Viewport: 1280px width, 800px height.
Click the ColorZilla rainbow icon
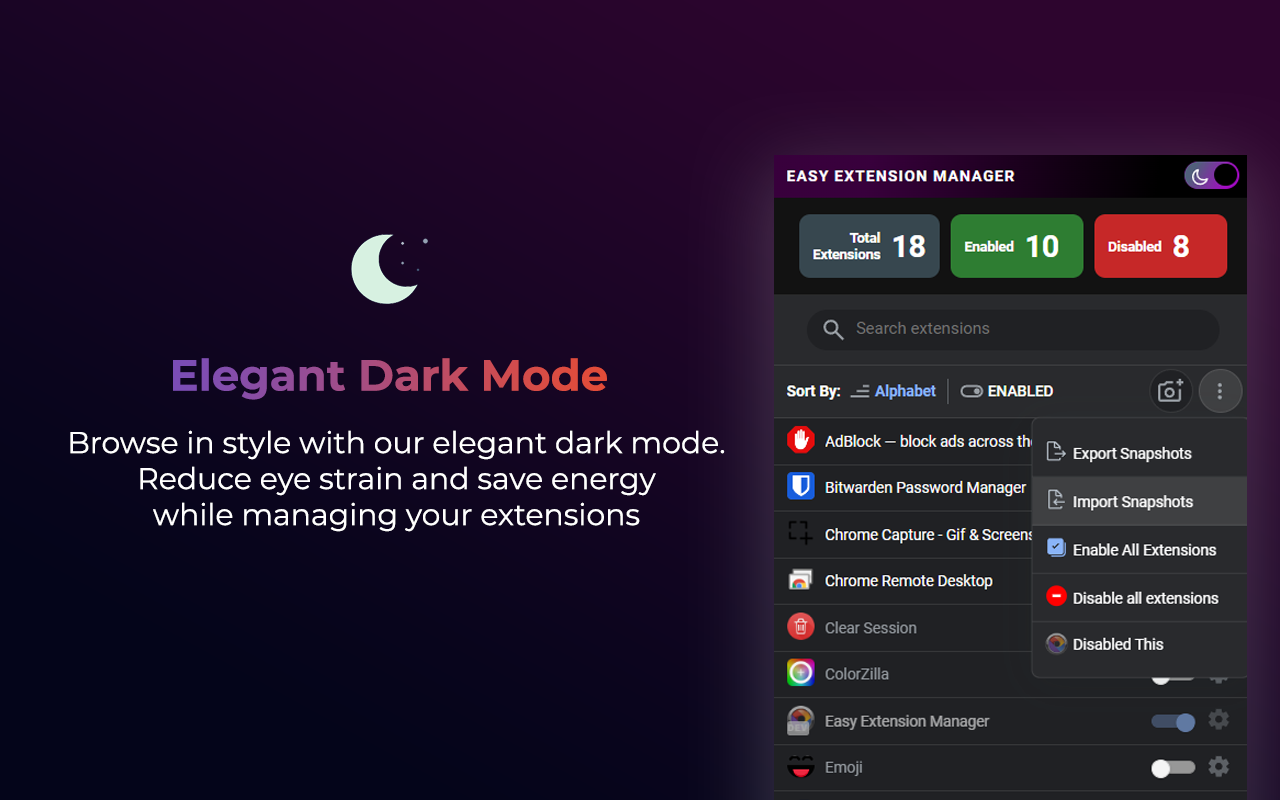[x=800, y=673]
